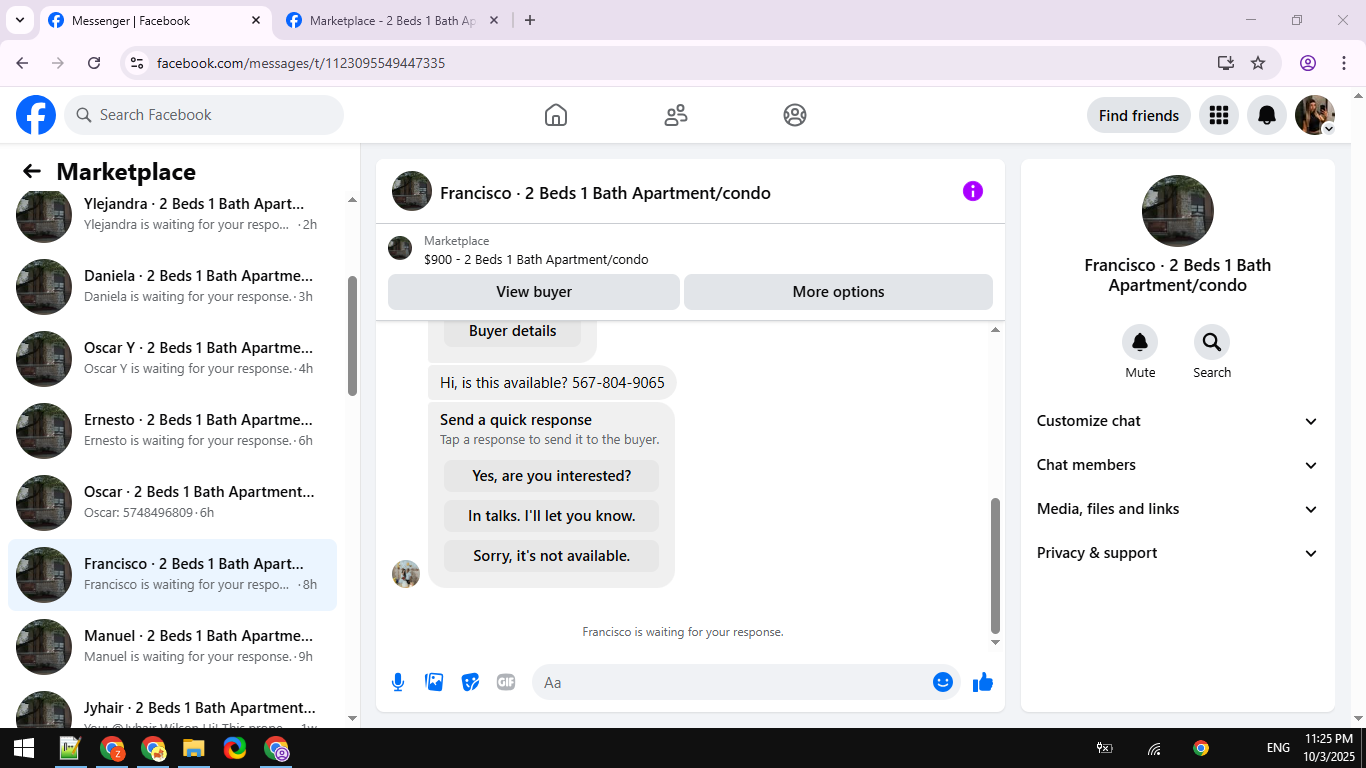Open File Explorer from the taskbar
The image size is (1366, 768).
coord(193,748)
